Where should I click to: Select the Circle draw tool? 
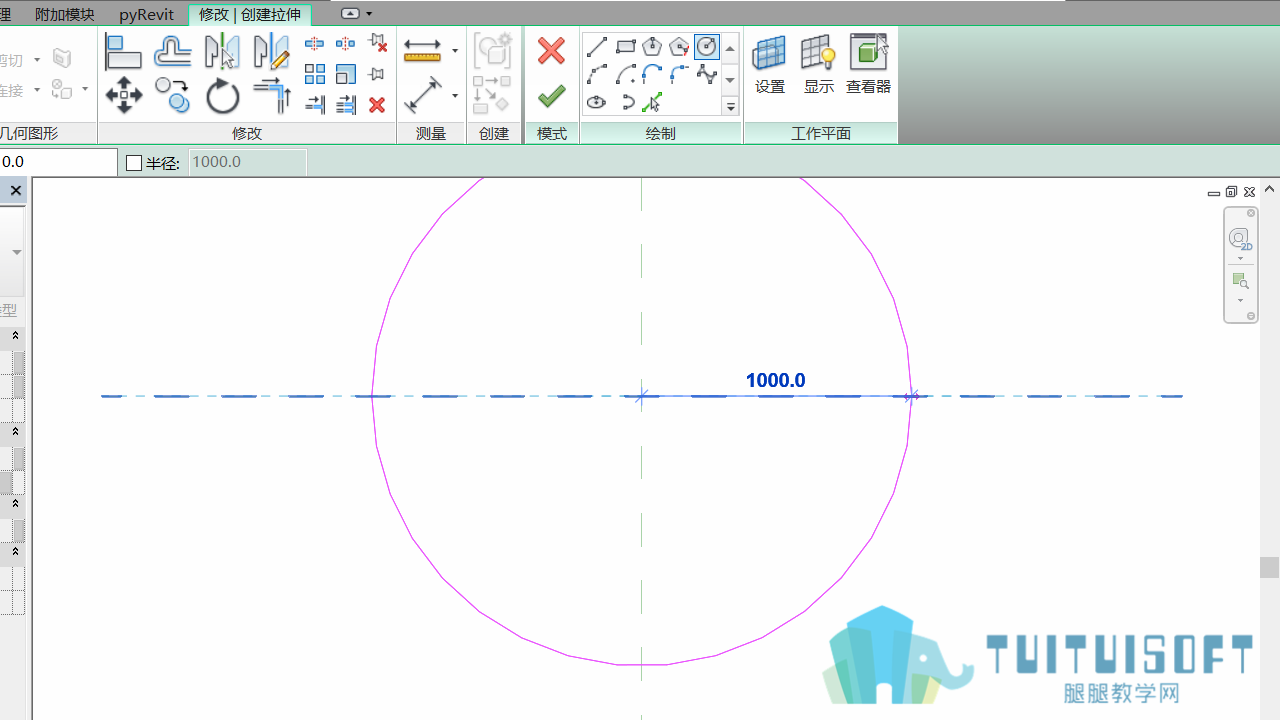tap(707, 47)
